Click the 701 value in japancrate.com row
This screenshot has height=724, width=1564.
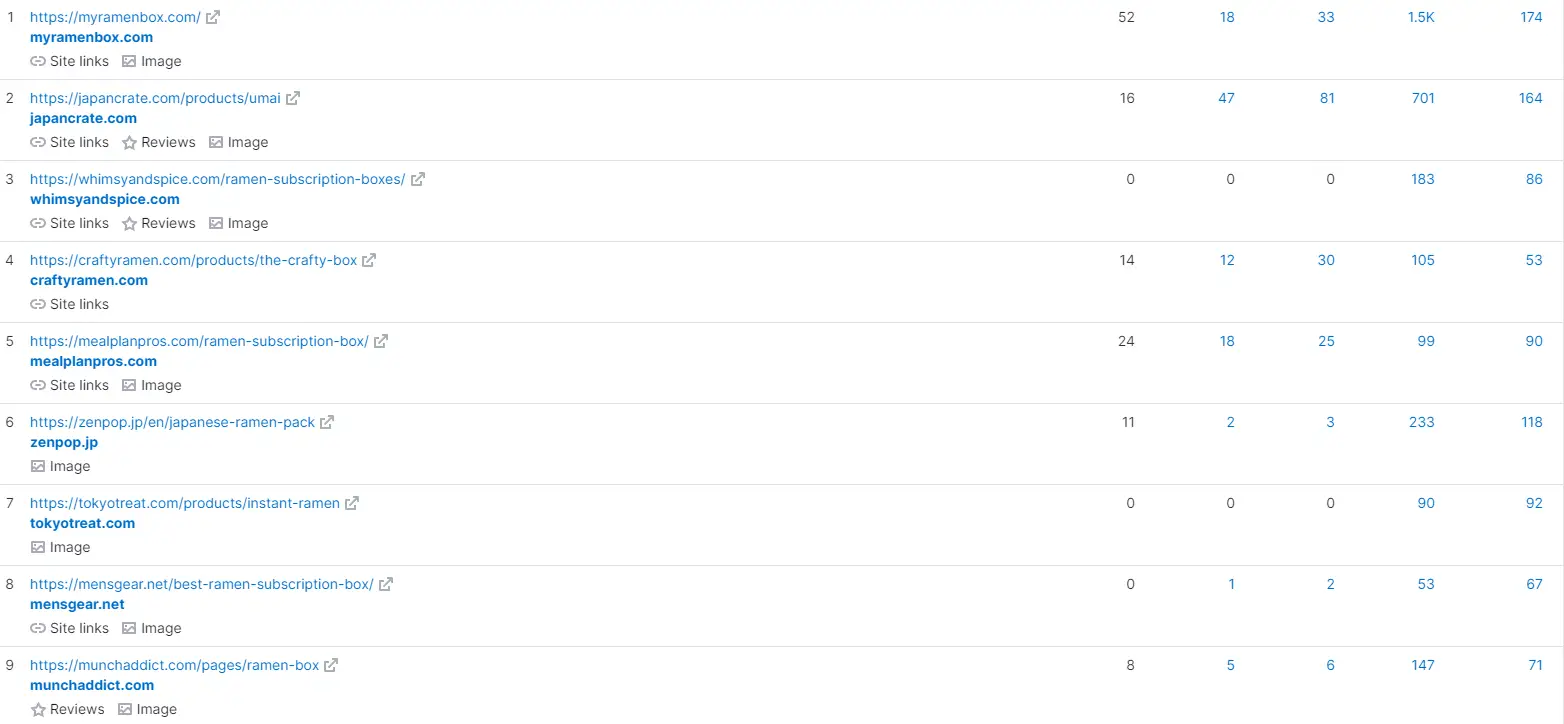tap(1423, 98)
